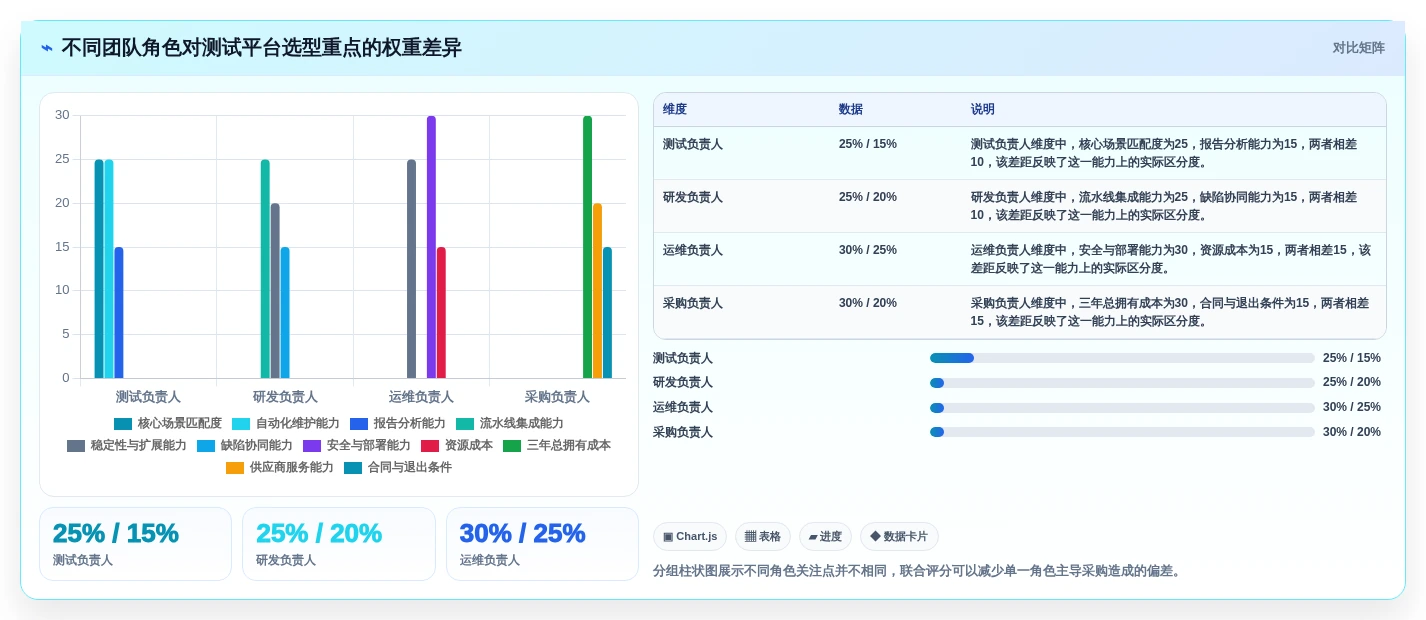The width and height of the screenshot is (1426, 620).
Task: Click the red 资源成本 bar in chart
Action: click(441, 313)
